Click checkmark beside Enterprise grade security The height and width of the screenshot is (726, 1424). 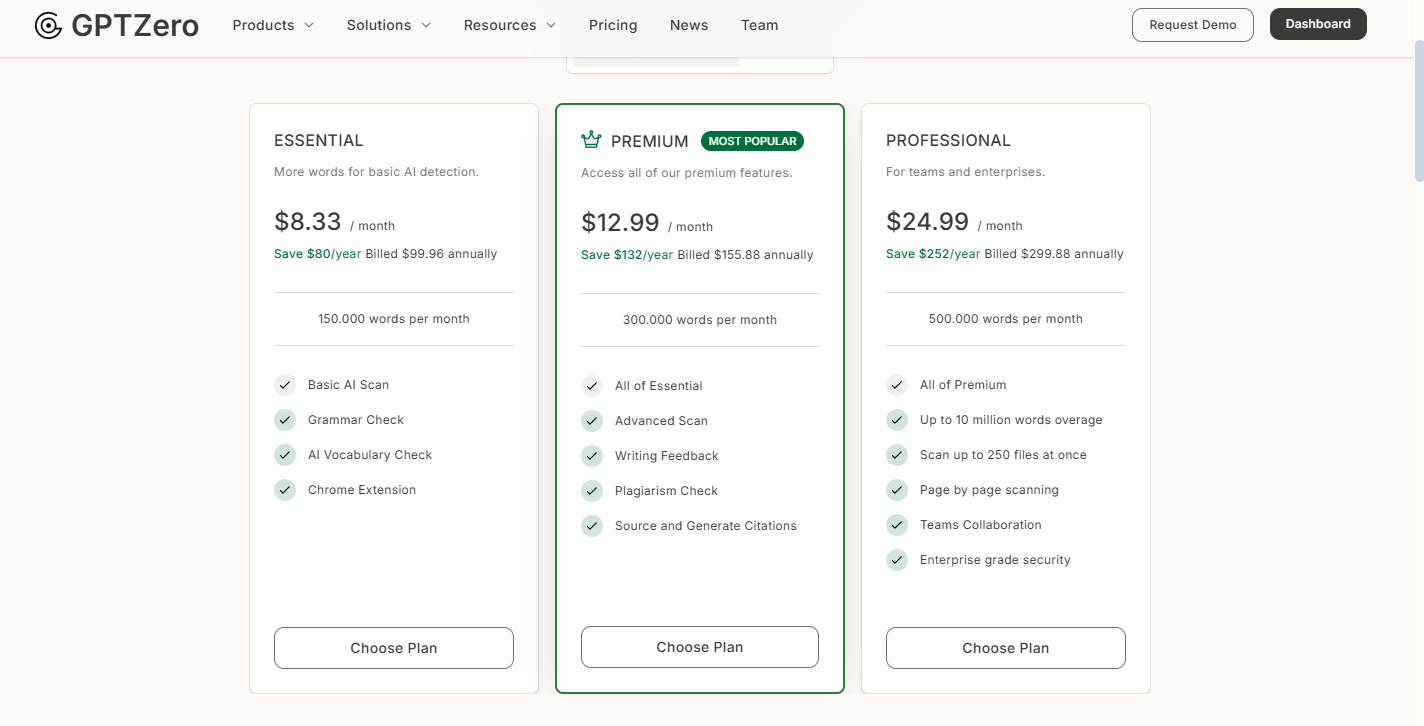(897, 560)
